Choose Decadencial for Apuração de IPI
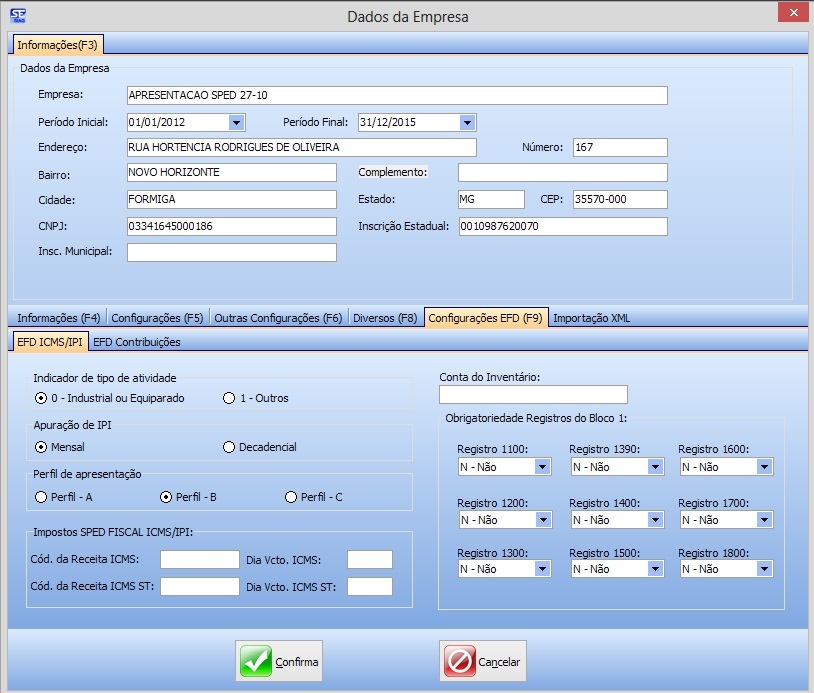 click(x=229, y=447)
